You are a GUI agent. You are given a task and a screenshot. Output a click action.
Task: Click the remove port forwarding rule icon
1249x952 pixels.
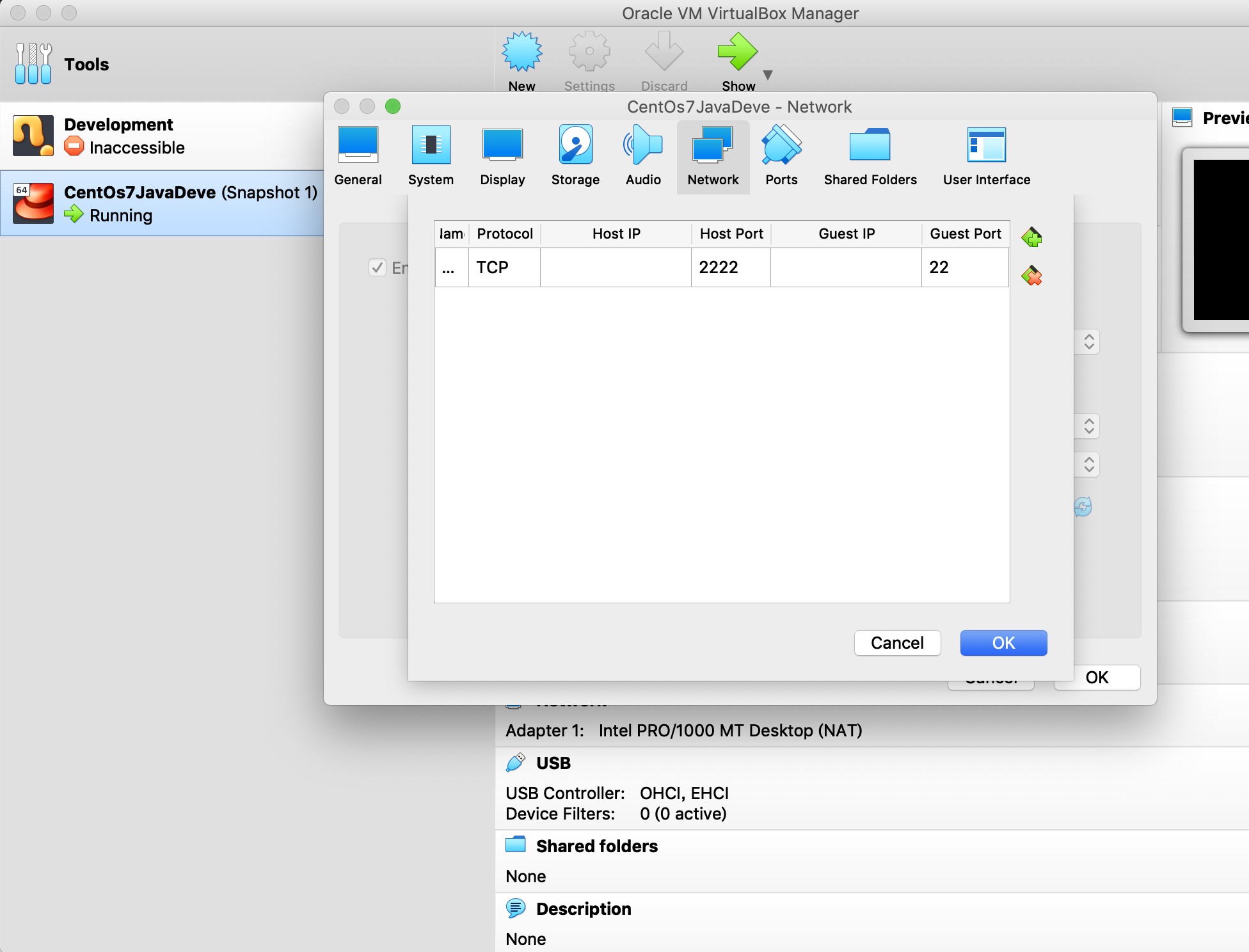tap(1031, 276)
